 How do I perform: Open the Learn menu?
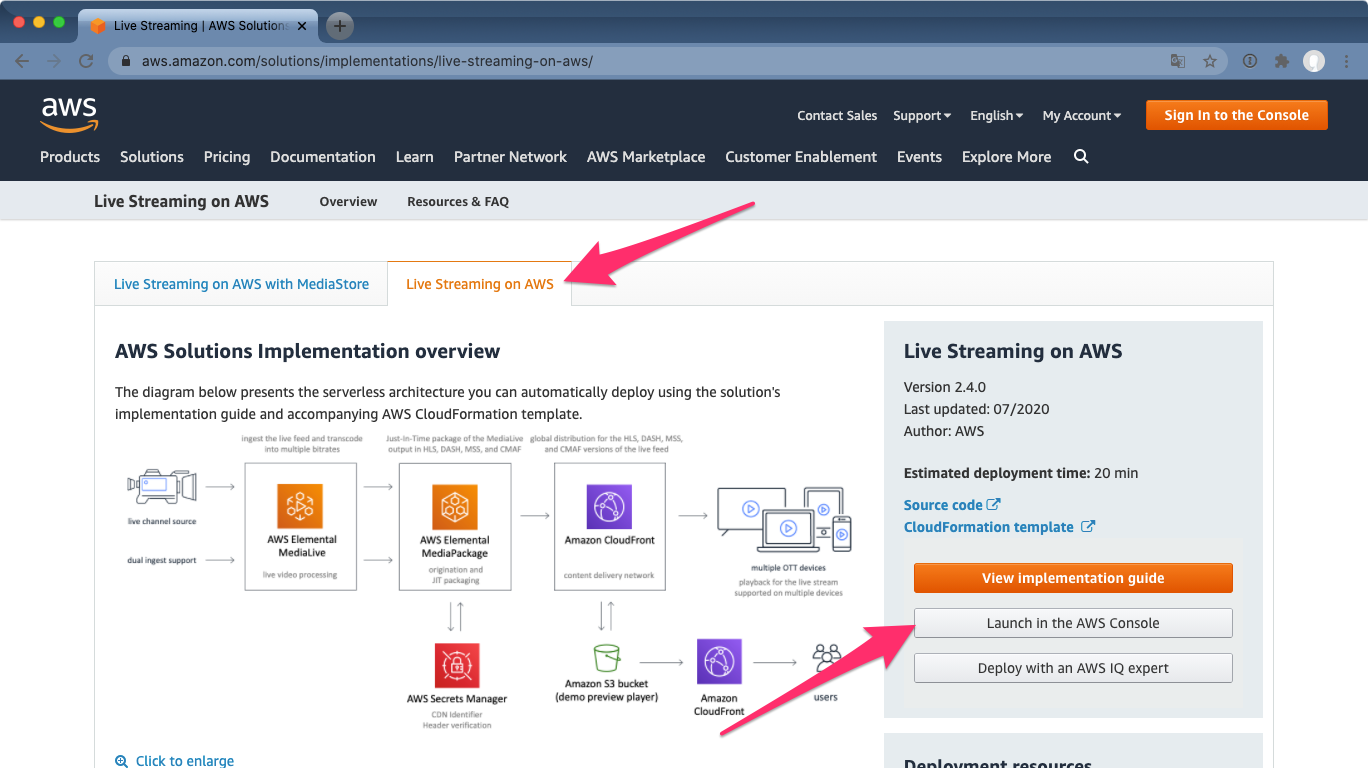(415, 157)
